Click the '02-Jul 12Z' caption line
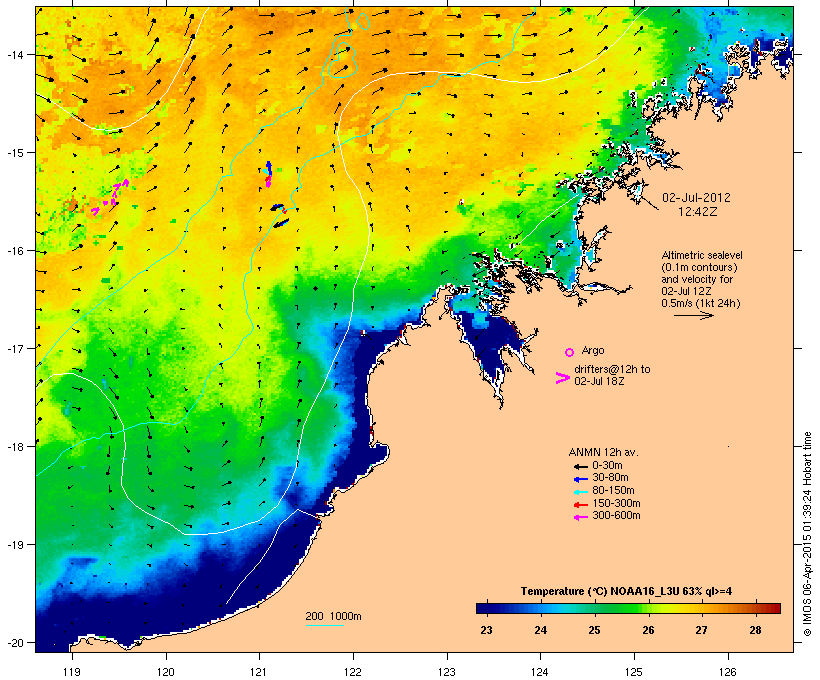This screenshot has width=820, height=680. (x=686, y=291)
